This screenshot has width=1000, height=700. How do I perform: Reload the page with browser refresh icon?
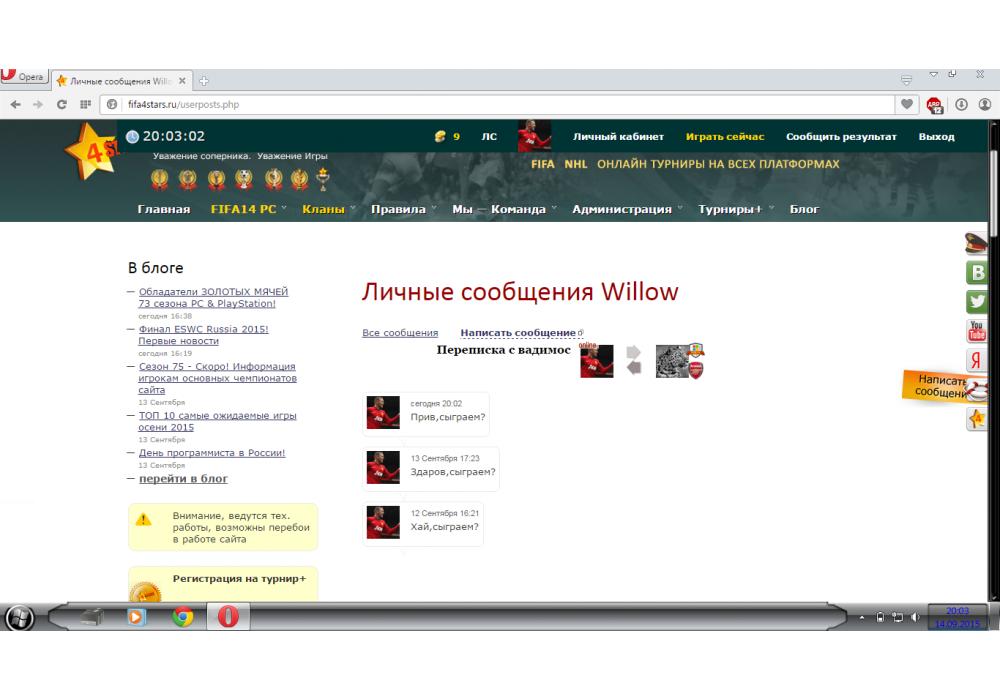coord(62,104)
